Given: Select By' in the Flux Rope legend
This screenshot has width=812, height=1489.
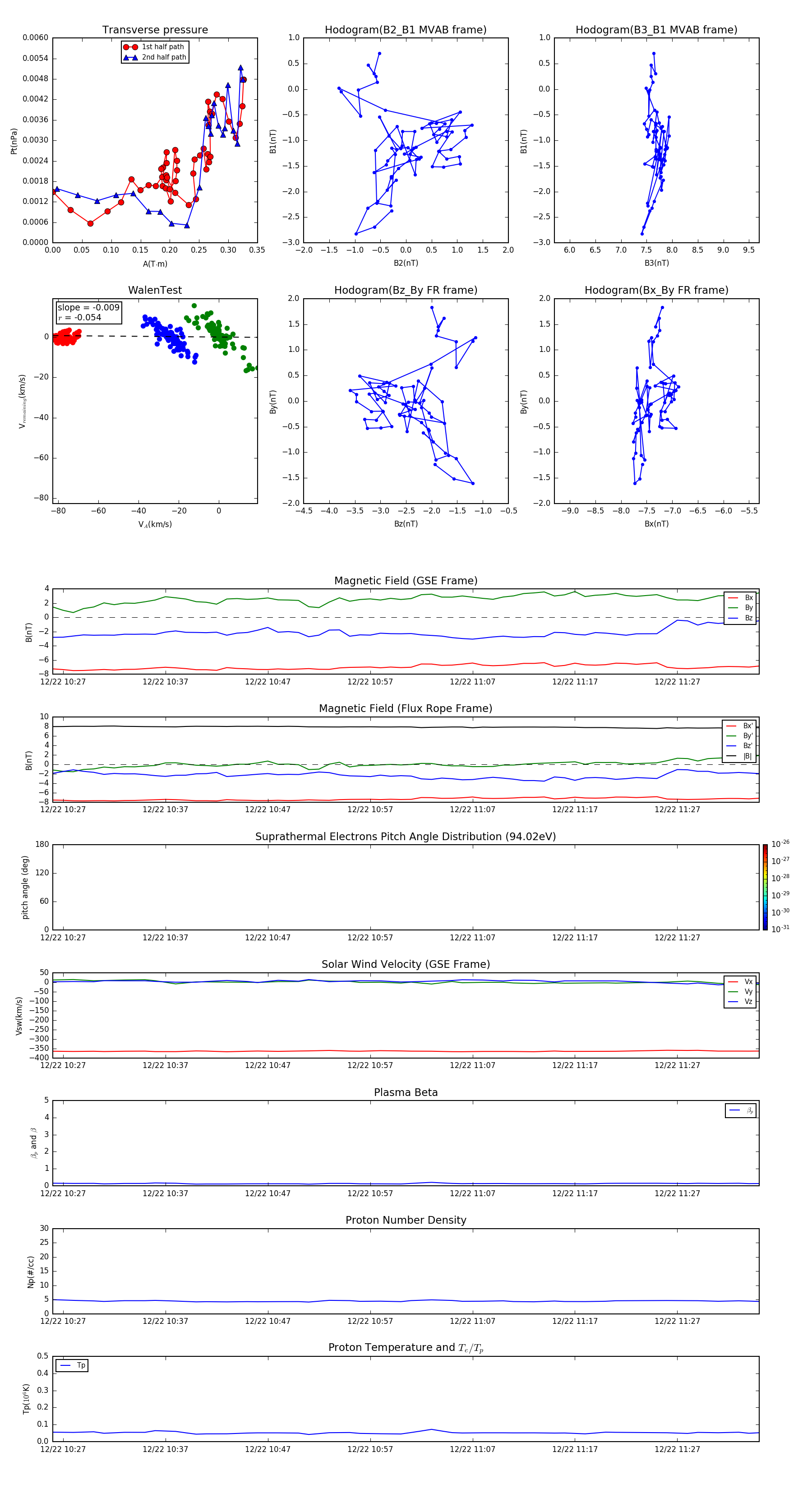Looking at the screenshot, I should point(740,736).
